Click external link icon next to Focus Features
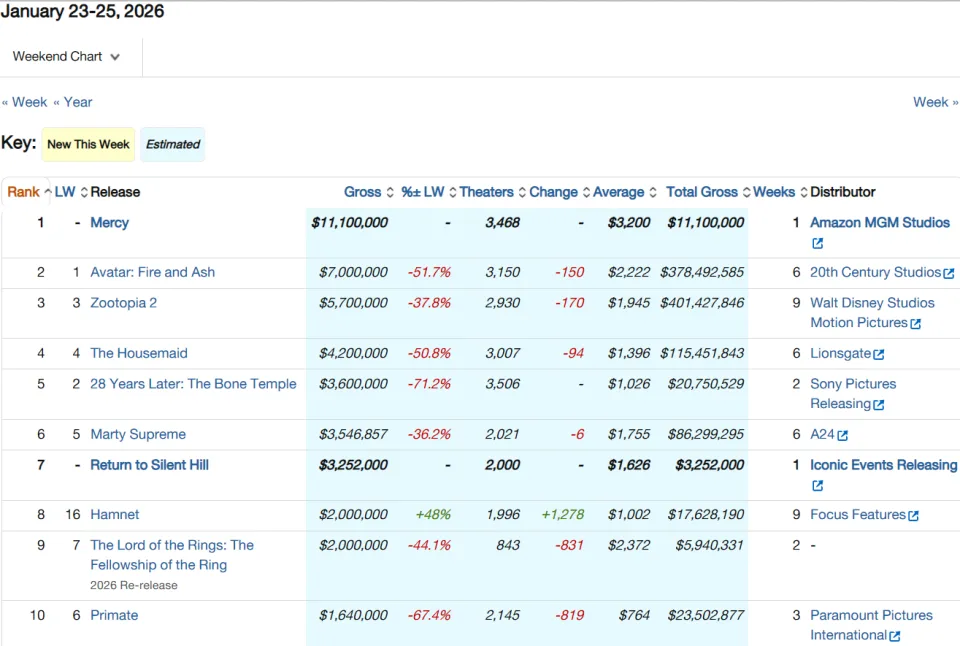The width and height of the screenshot is (960, 646). click(913, 516)
